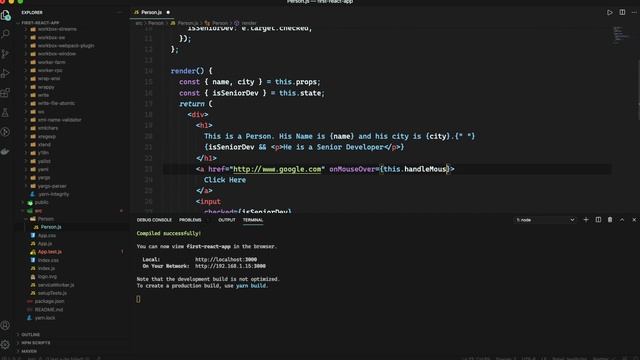Open README.md in the file tree

48,310
